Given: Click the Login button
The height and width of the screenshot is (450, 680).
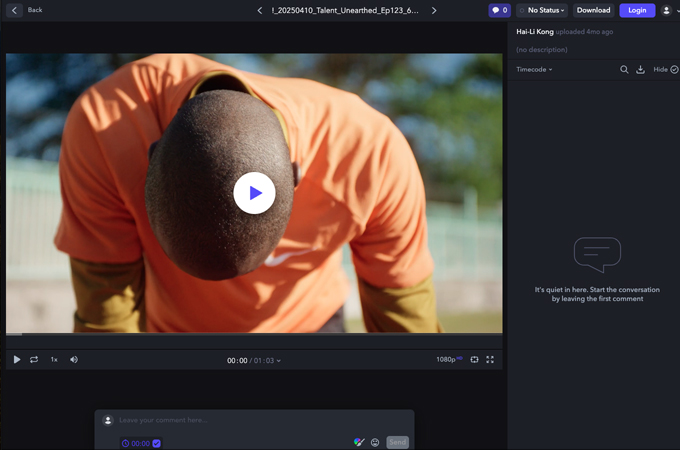Looking at the screenshot, I should coord(637,10).
